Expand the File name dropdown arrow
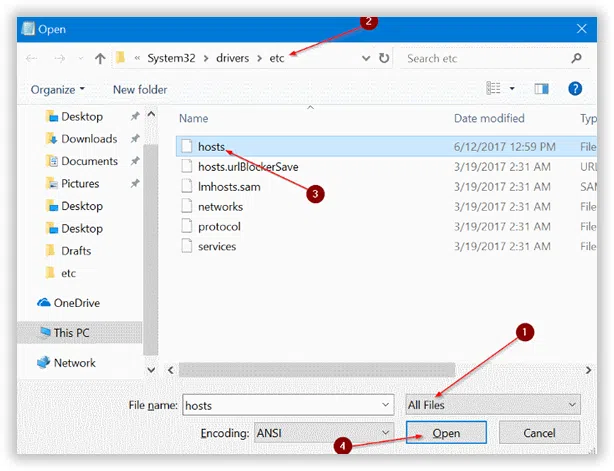 pos(386,405)
